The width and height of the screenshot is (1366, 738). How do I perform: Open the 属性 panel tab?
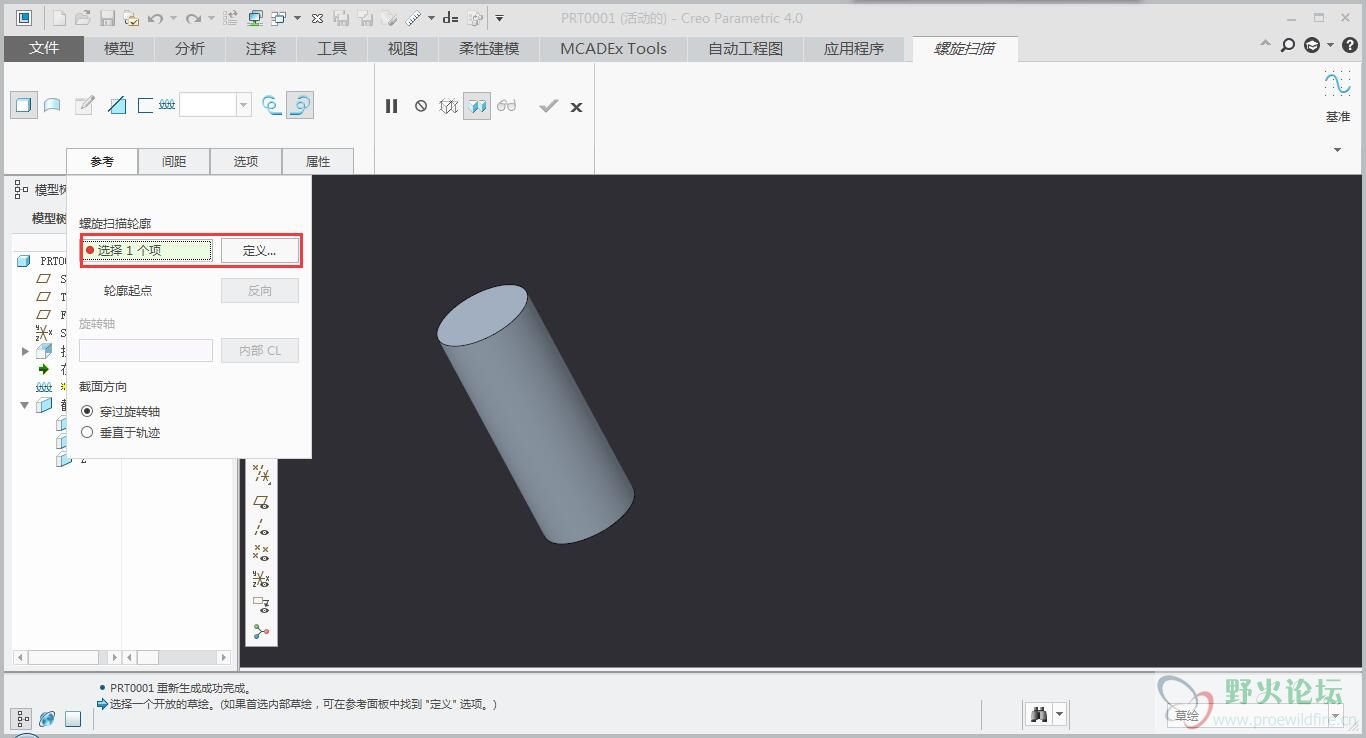[x=318, y=161]
